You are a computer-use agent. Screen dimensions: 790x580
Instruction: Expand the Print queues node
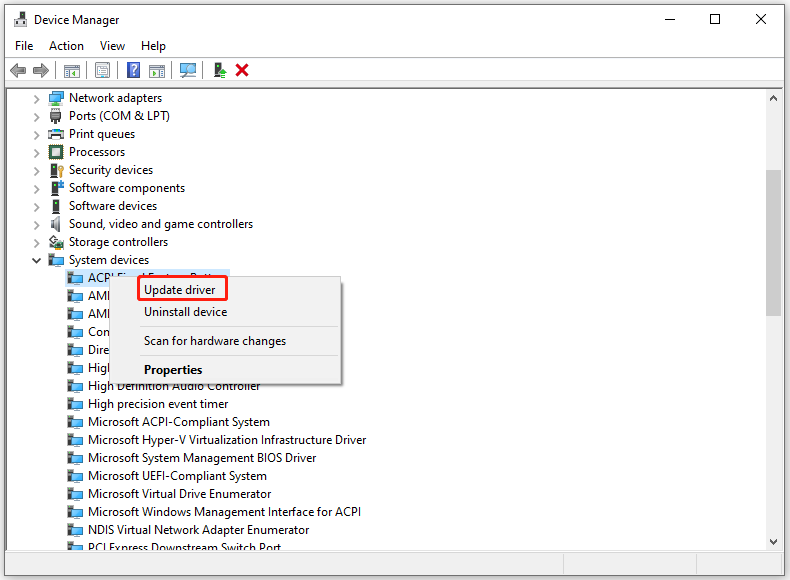(36, 135)
